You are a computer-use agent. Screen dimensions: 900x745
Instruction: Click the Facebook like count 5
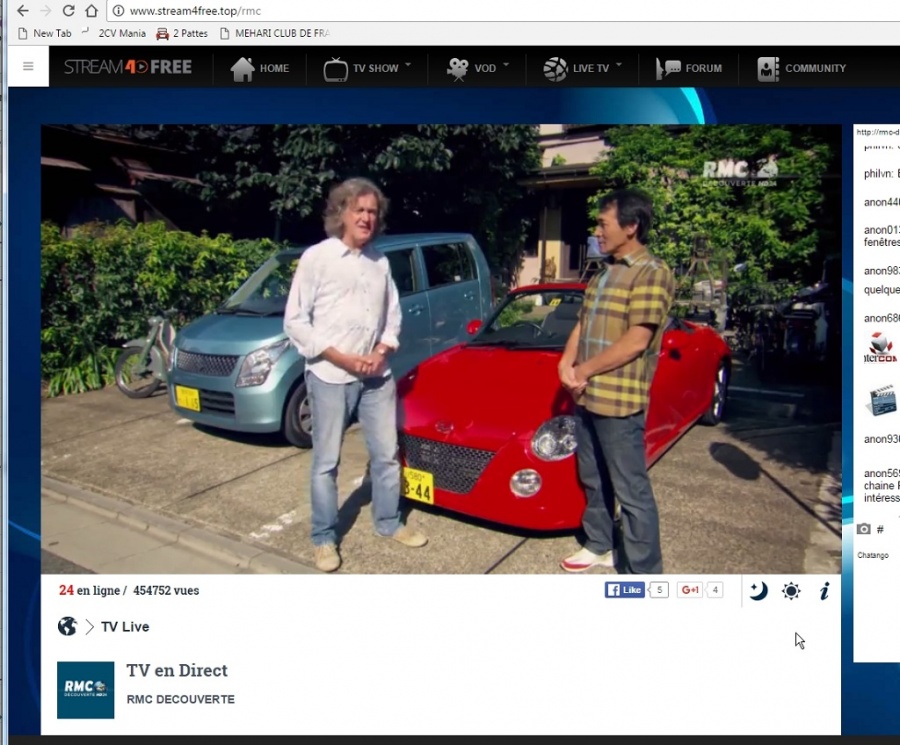click(x=660, y=589)
